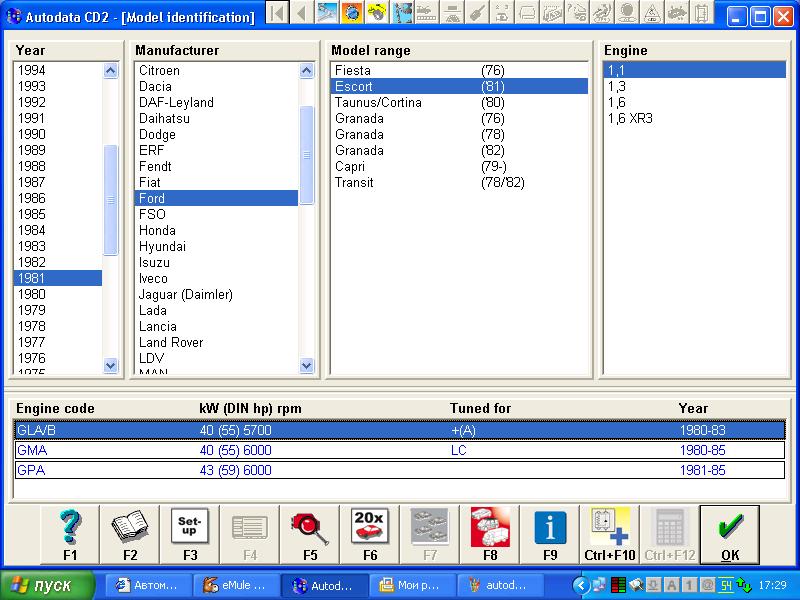Select highlighted year 1981
Viewport: 800px width, 600px height.
click(x=58, y=278)
